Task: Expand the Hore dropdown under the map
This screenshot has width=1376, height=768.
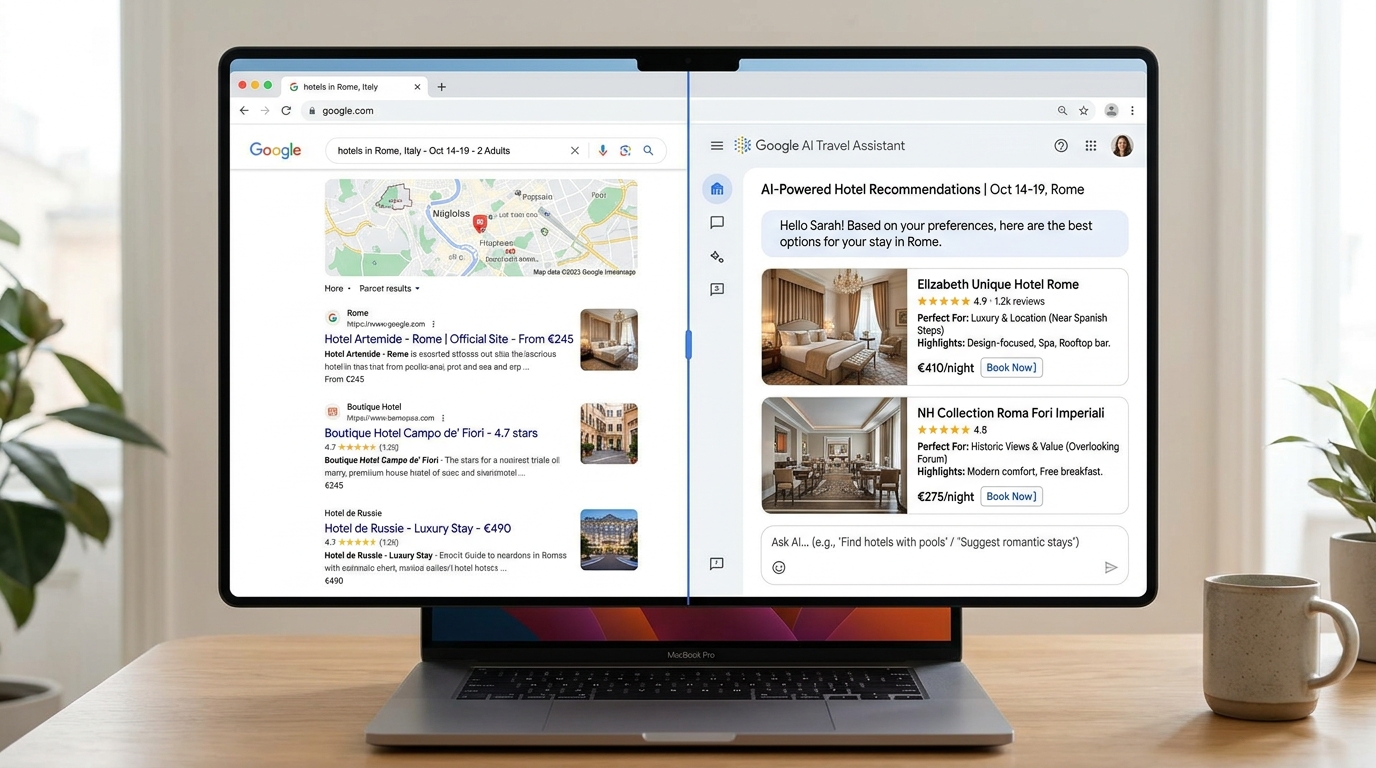Action: 338,289
